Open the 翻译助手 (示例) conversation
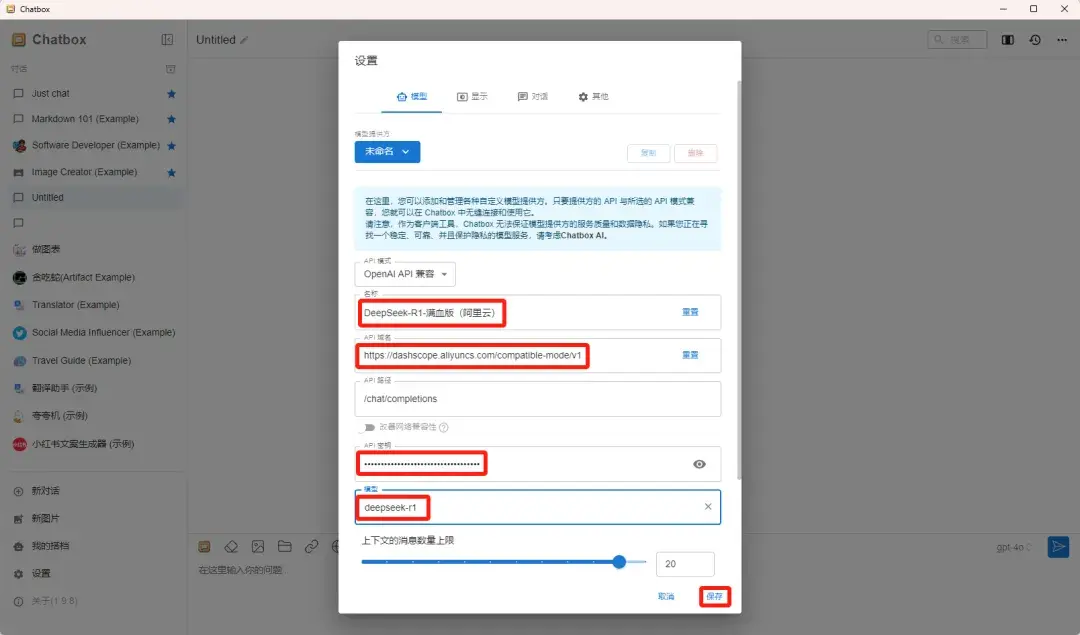 [x=93, y=388]
